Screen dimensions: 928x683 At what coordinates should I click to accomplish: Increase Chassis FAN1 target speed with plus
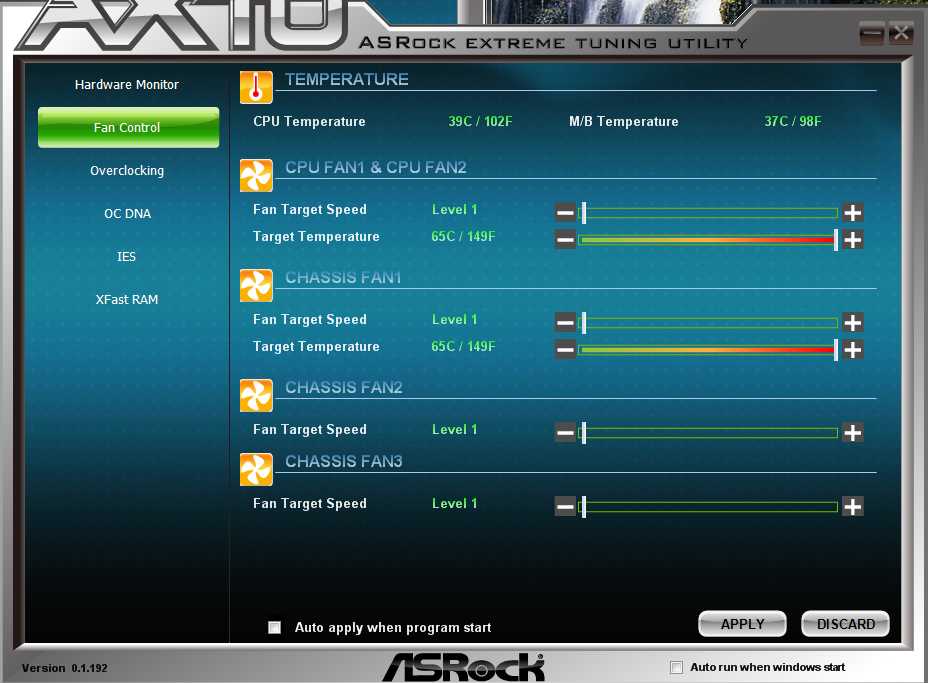tap(853, 323)
